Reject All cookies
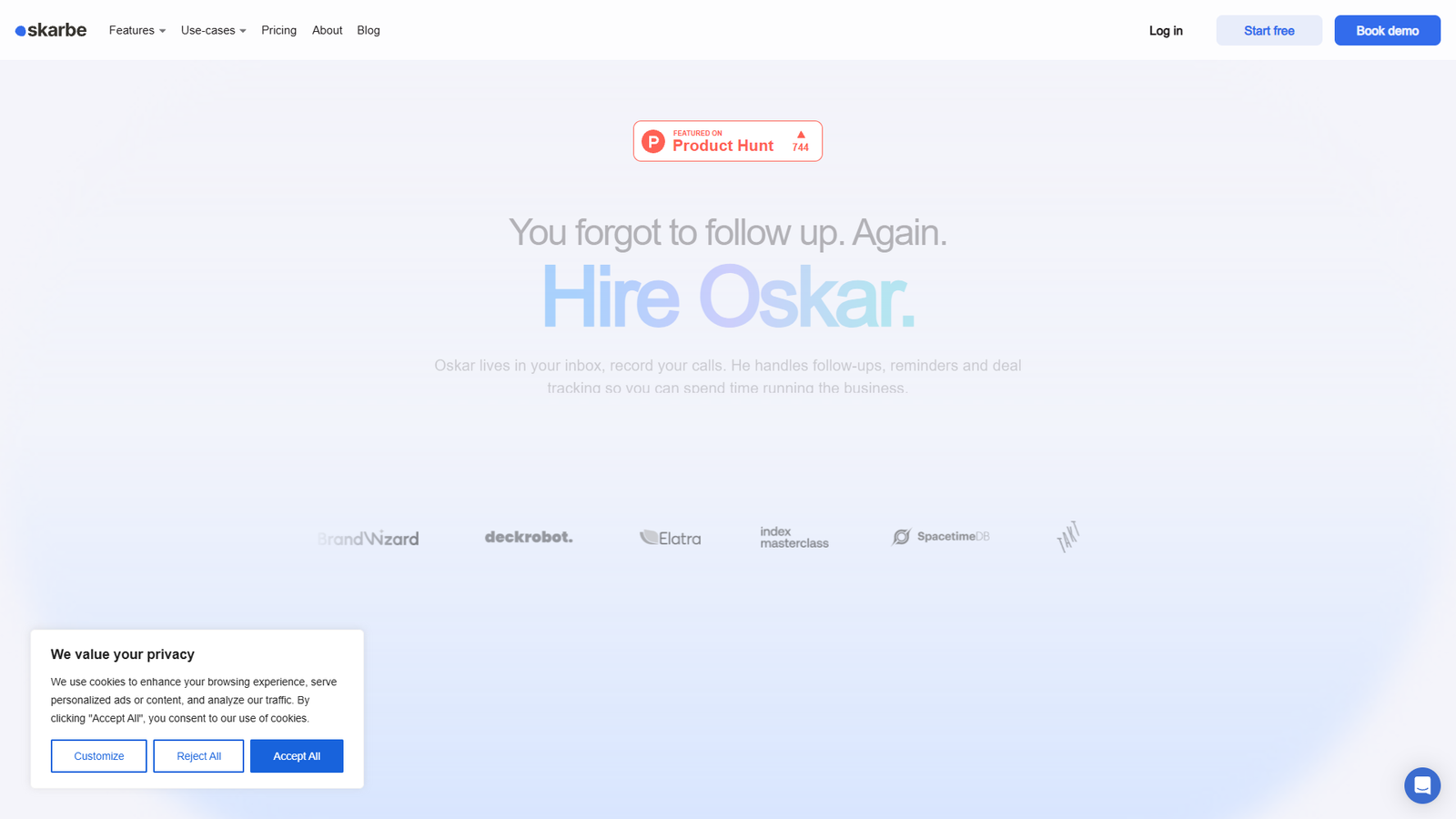 [x=198, y=756]
